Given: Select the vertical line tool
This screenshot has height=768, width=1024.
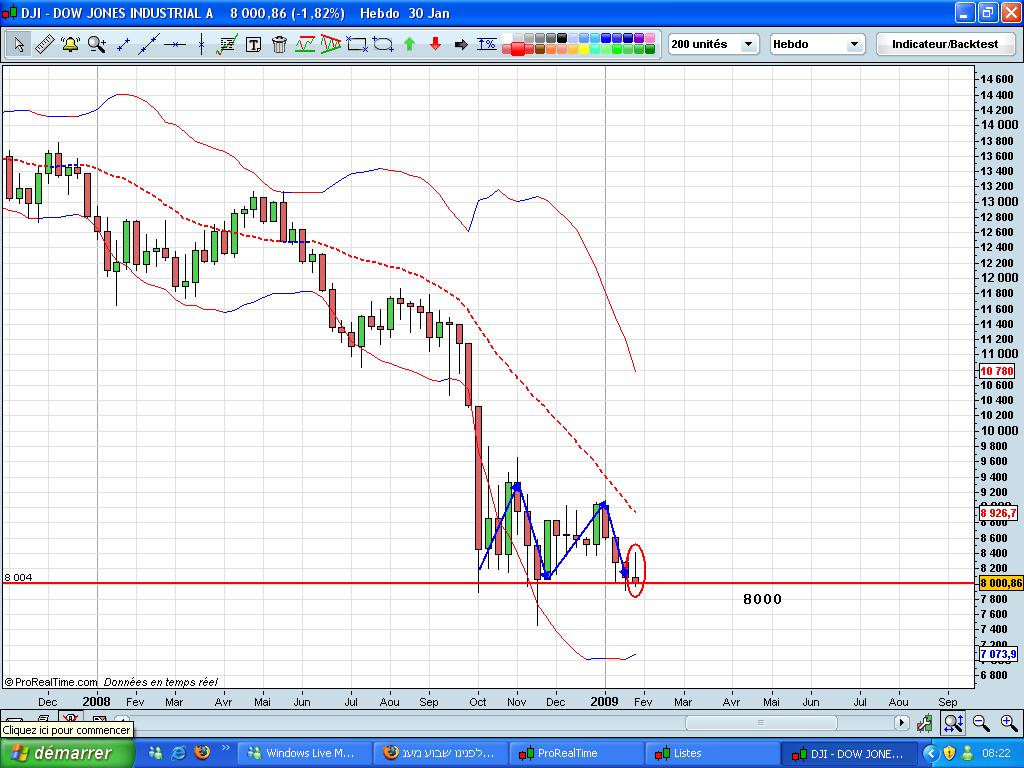Looking at the screenshot, I should pos(201,44).
